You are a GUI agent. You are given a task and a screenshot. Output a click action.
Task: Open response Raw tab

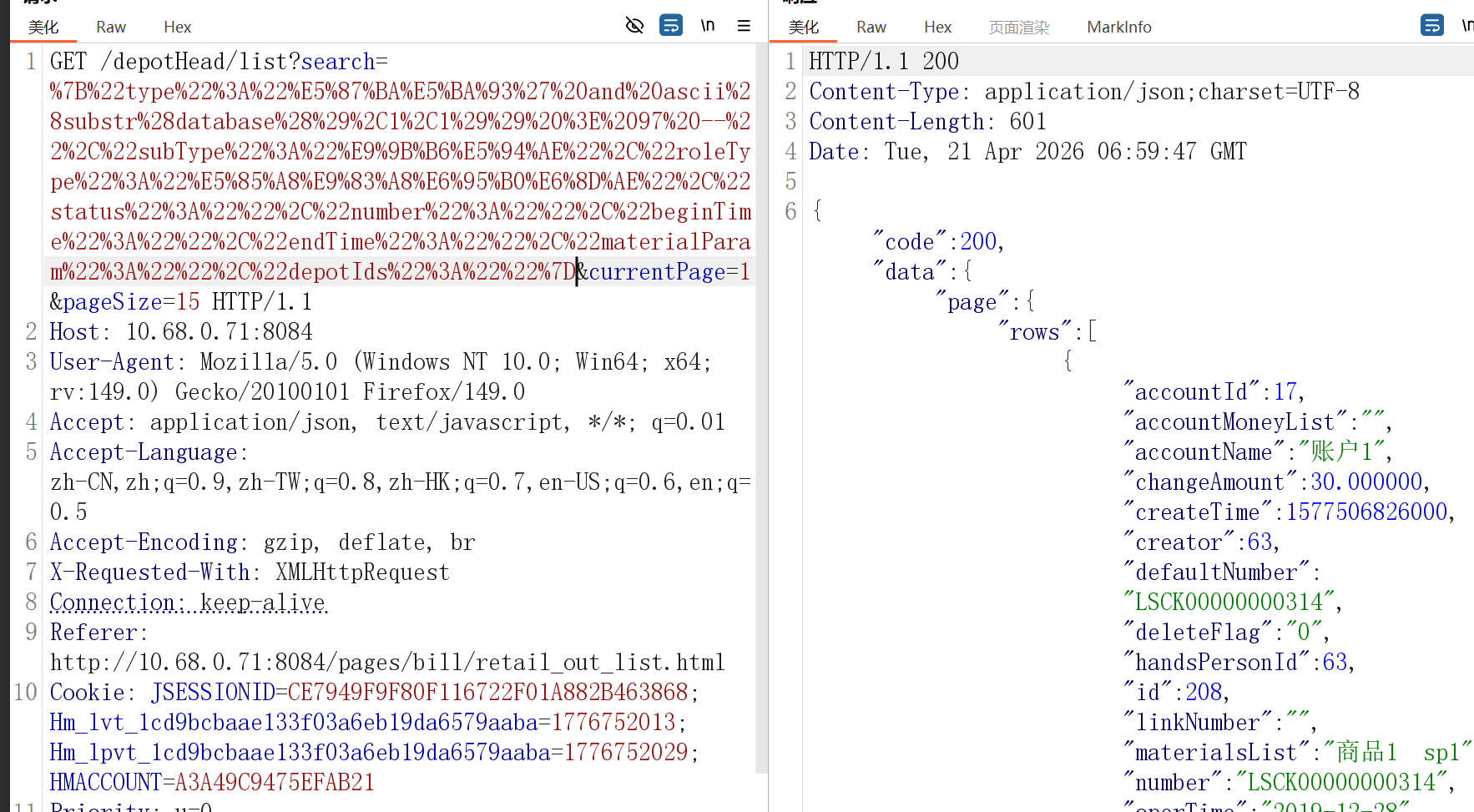(871, 27)
